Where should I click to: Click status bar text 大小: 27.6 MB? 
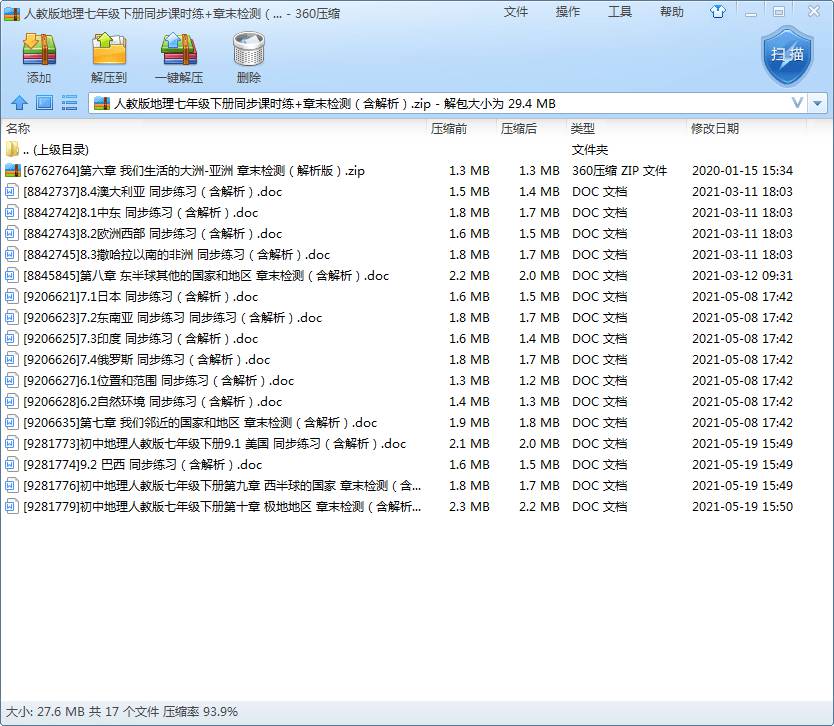[x=45, y=712]
